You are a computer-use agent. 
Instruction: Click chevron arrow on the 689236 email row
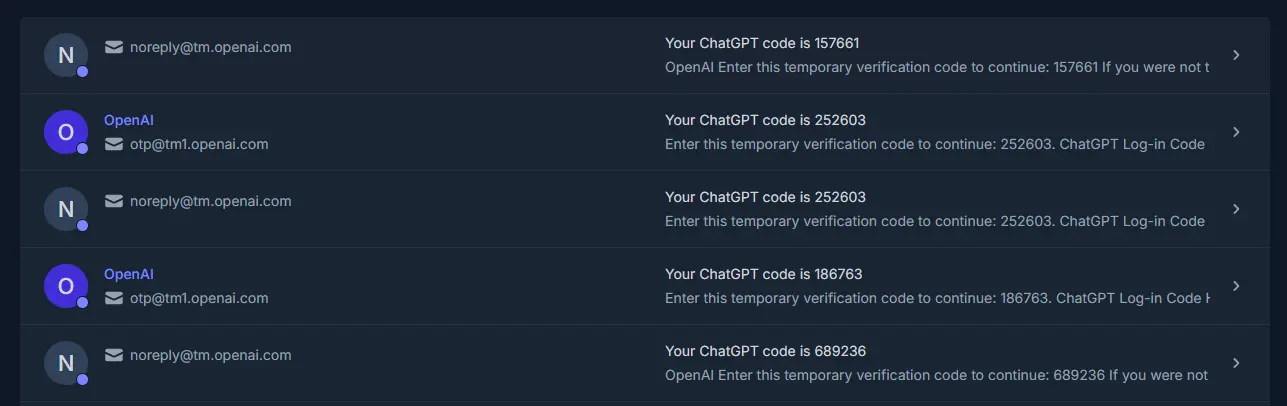1236,363
